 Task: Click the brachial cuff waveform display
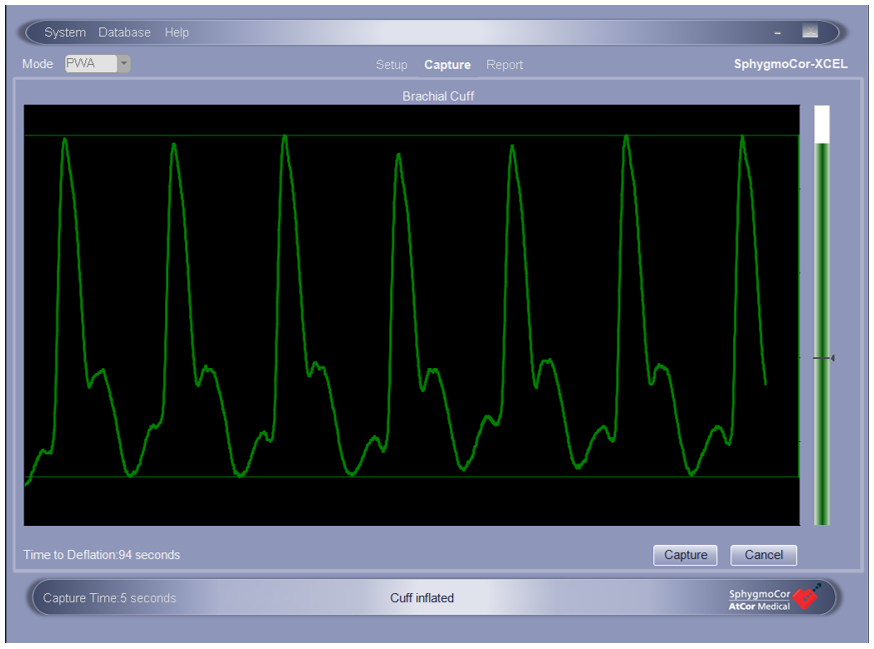(411, 315)
